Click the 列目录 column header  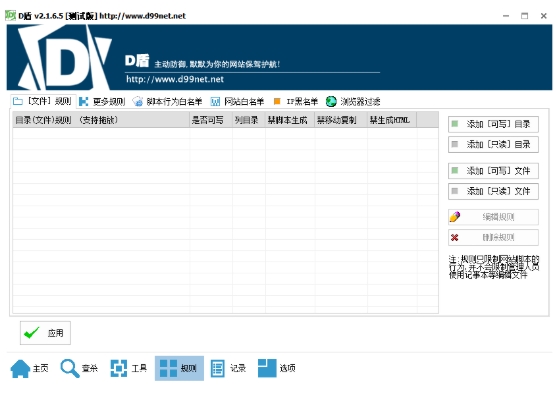coord(249,120)
